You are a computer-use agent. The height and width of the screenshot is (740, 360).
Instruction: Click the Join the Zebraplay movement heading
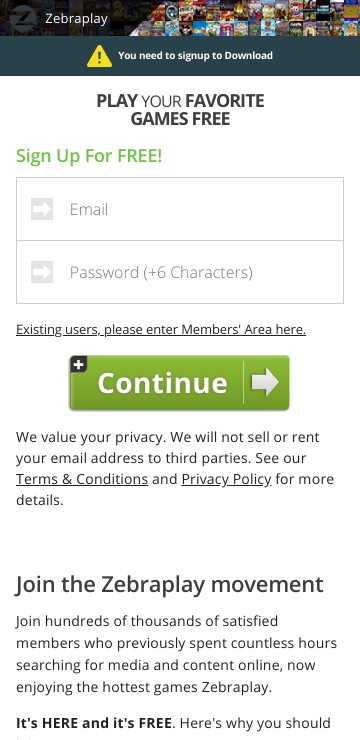point(169,584)
